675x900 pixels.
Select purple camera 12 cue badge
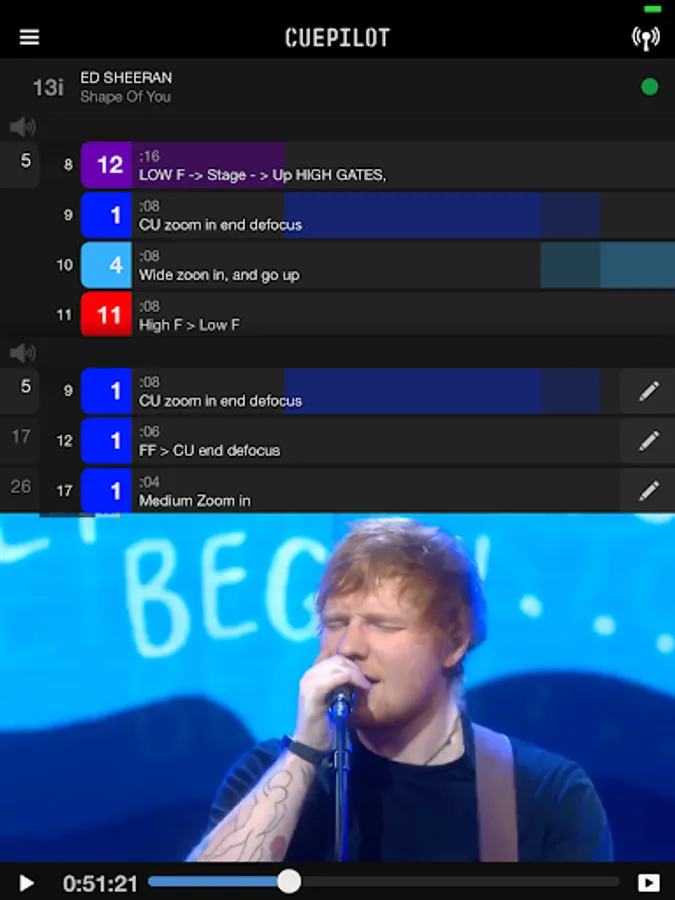click(x=107, y=165)
